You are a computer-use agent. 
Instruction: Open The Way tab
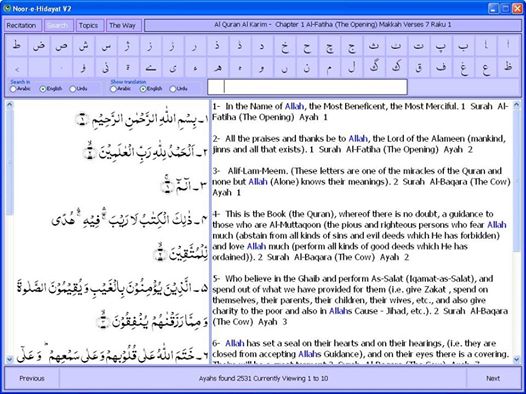pos(124,25)
